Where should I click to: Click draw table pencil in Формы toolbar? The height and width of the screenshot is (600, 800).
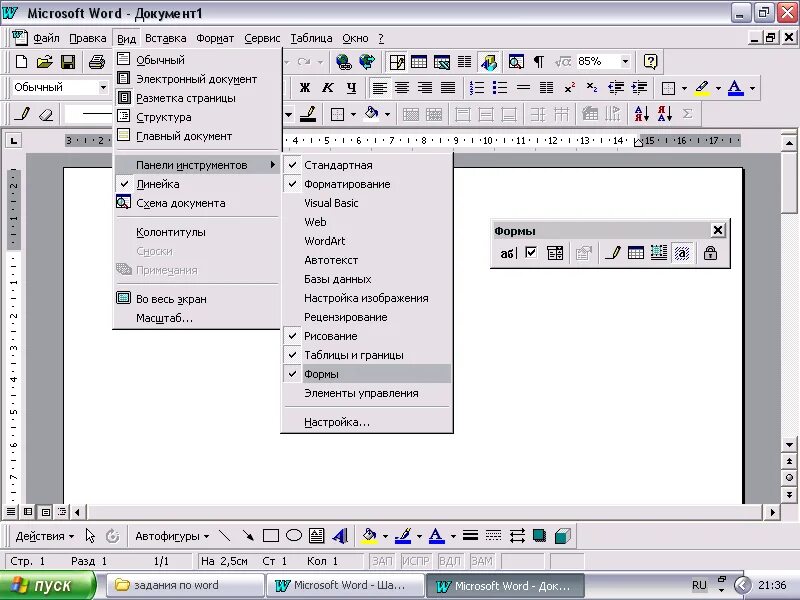pos(612,253)
